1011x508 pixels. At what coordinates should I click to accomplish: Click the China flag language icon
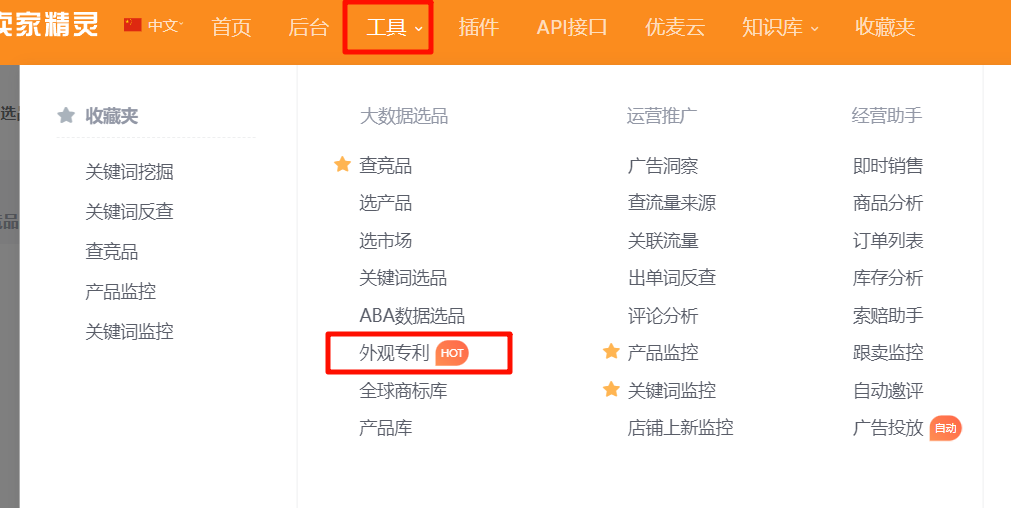(x=133, y=26)
